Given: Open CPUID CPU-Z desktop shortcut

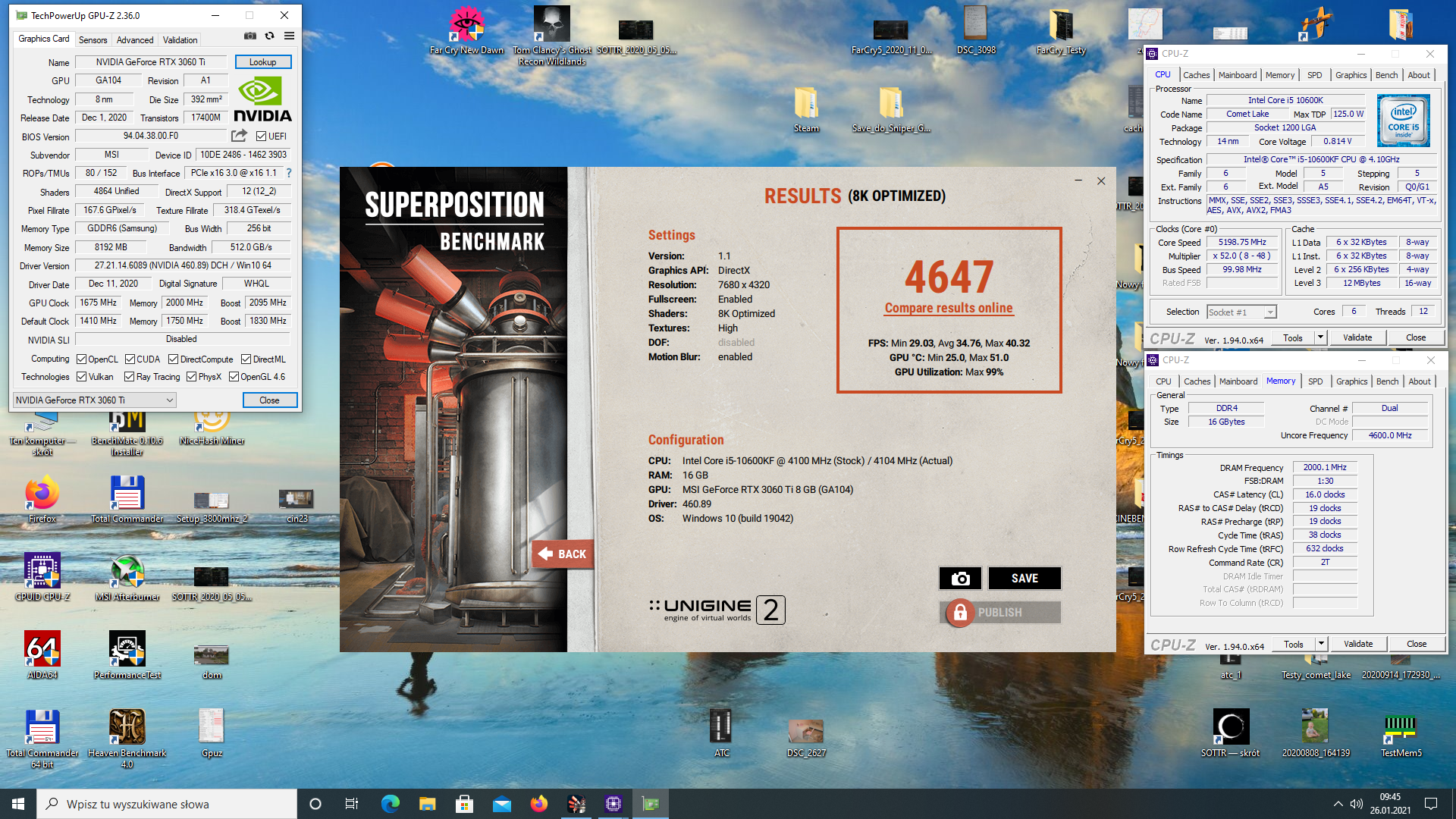Looking at the screenshot, I should tap(42, 577).
